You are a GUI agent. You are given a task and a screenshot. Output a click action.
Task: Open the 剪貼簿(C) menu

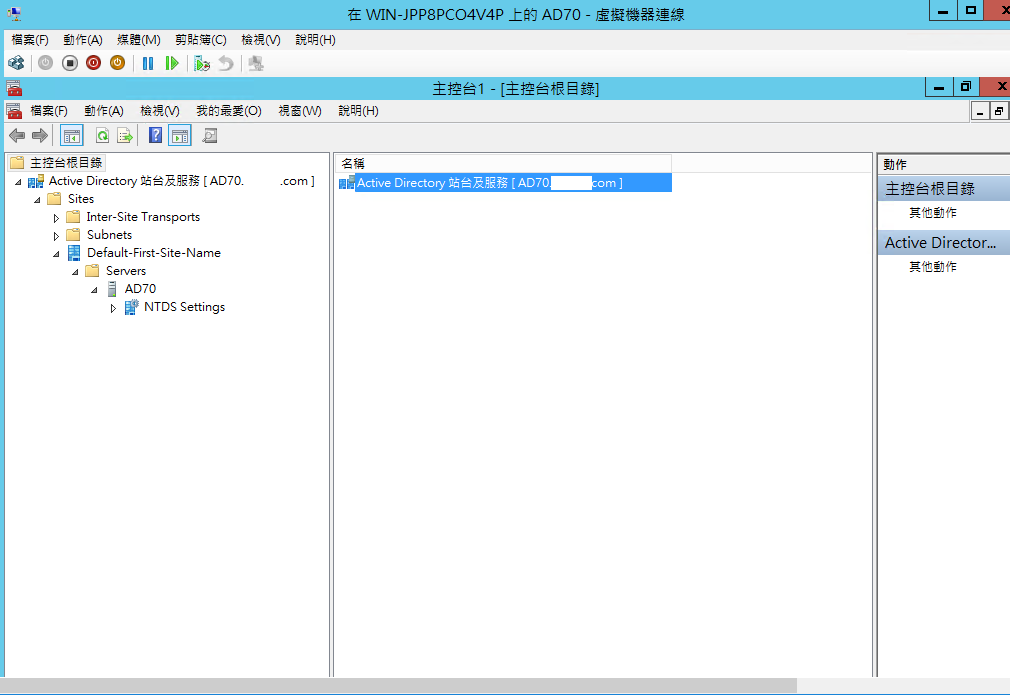tap(201, 40)
